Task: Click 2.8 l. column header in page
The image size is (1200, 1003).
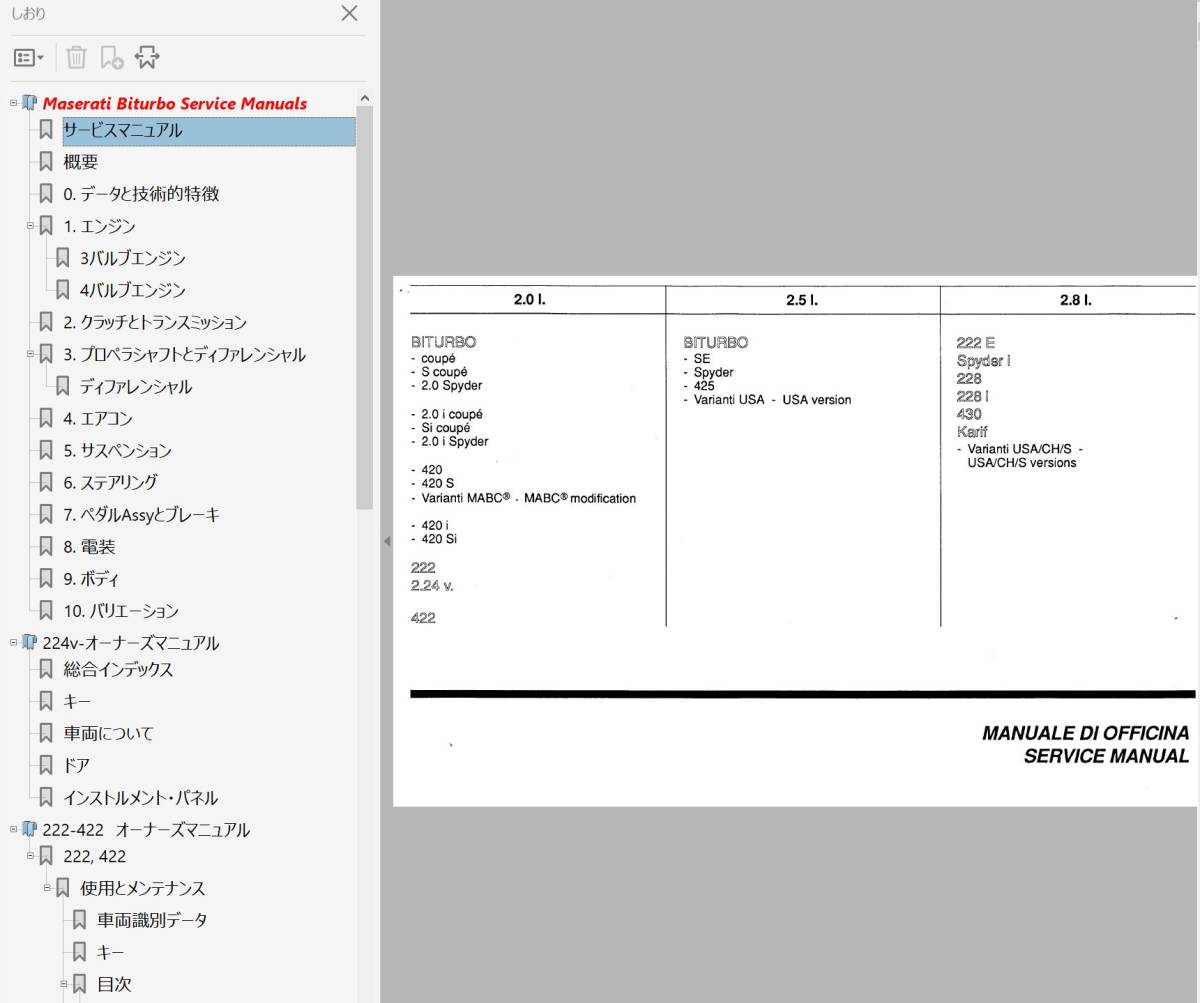Action: tap(1075, 300)
